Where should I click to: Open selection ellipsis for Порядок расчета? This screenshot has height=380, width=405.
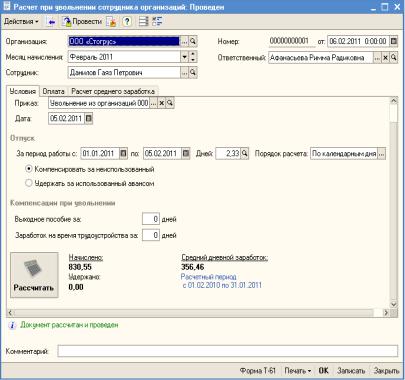[382, 154]
